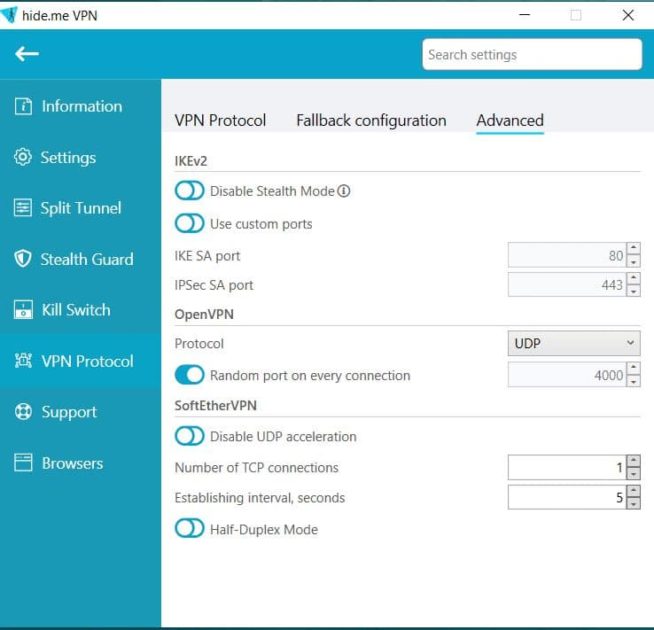Open Browsers section

pos(80,463)
